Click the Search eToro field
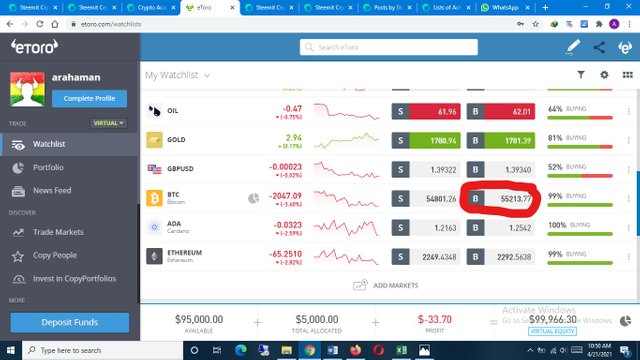This screenshot has height=360, width=640. pyautogui.click(x=389, y=47)
